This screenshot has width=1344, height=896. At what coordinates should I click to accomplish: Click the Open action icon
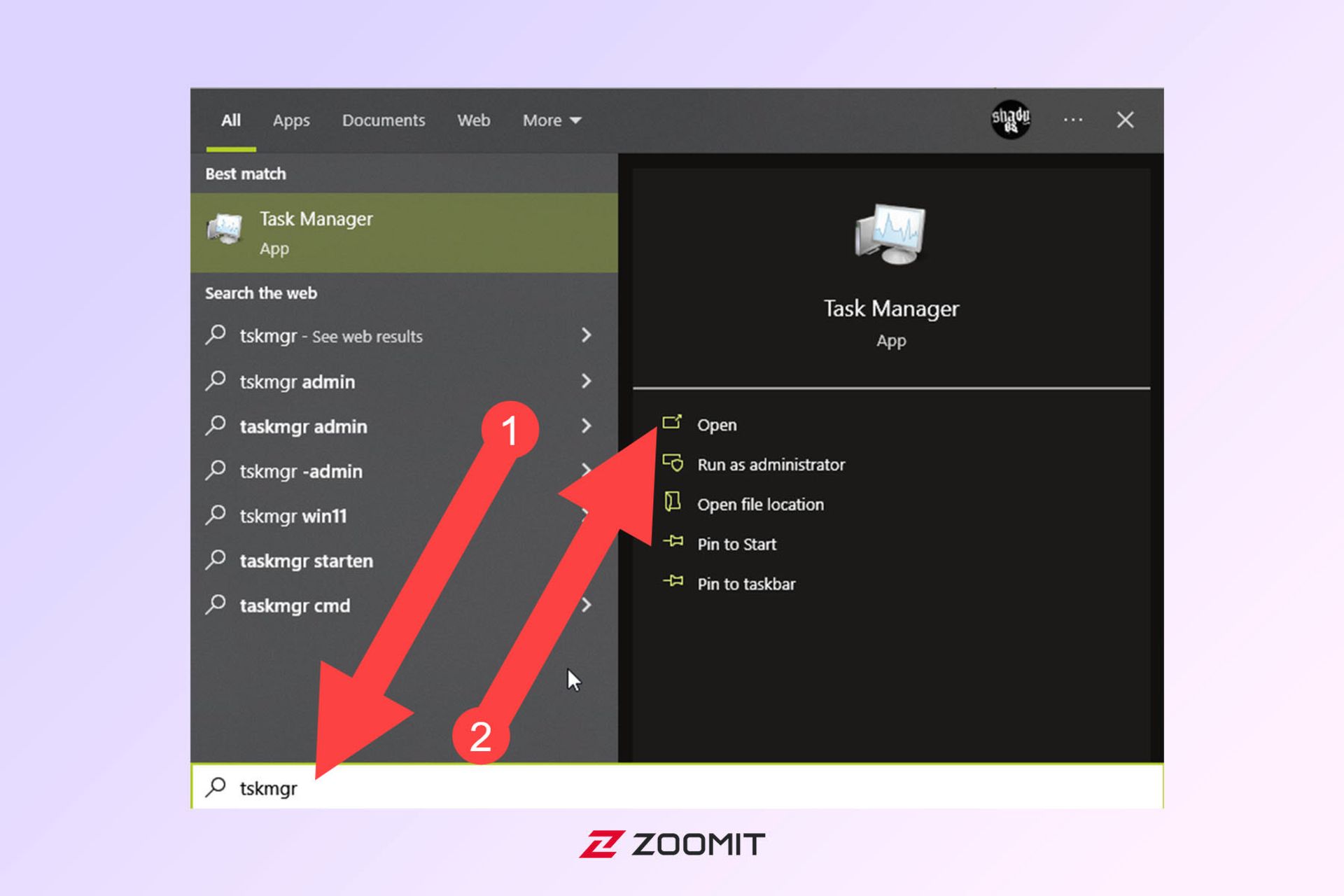(x=672, y=422)
